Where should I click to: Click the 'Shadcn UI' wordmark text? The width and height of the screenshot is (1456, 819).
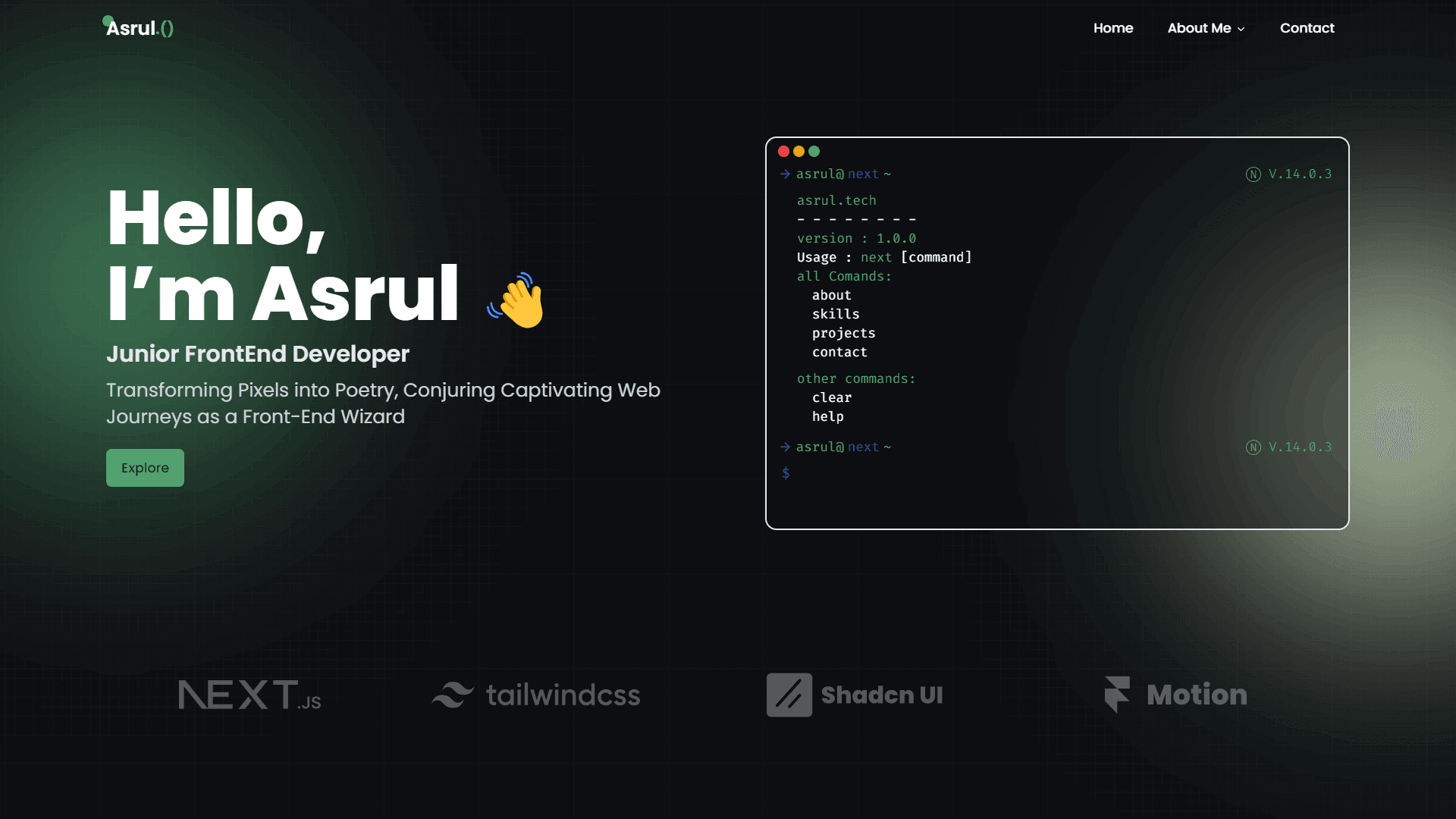point(882,695)
